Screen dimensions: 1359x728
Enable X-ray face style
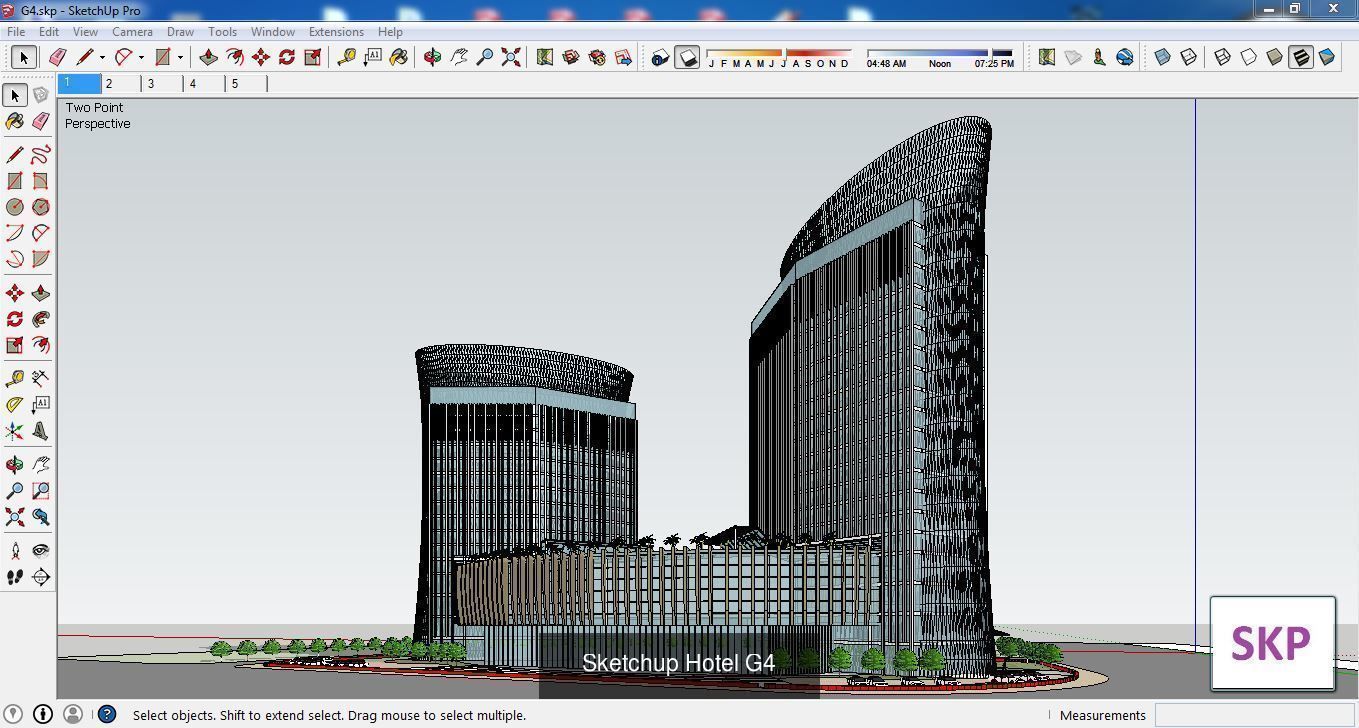tap(1162, 57)
